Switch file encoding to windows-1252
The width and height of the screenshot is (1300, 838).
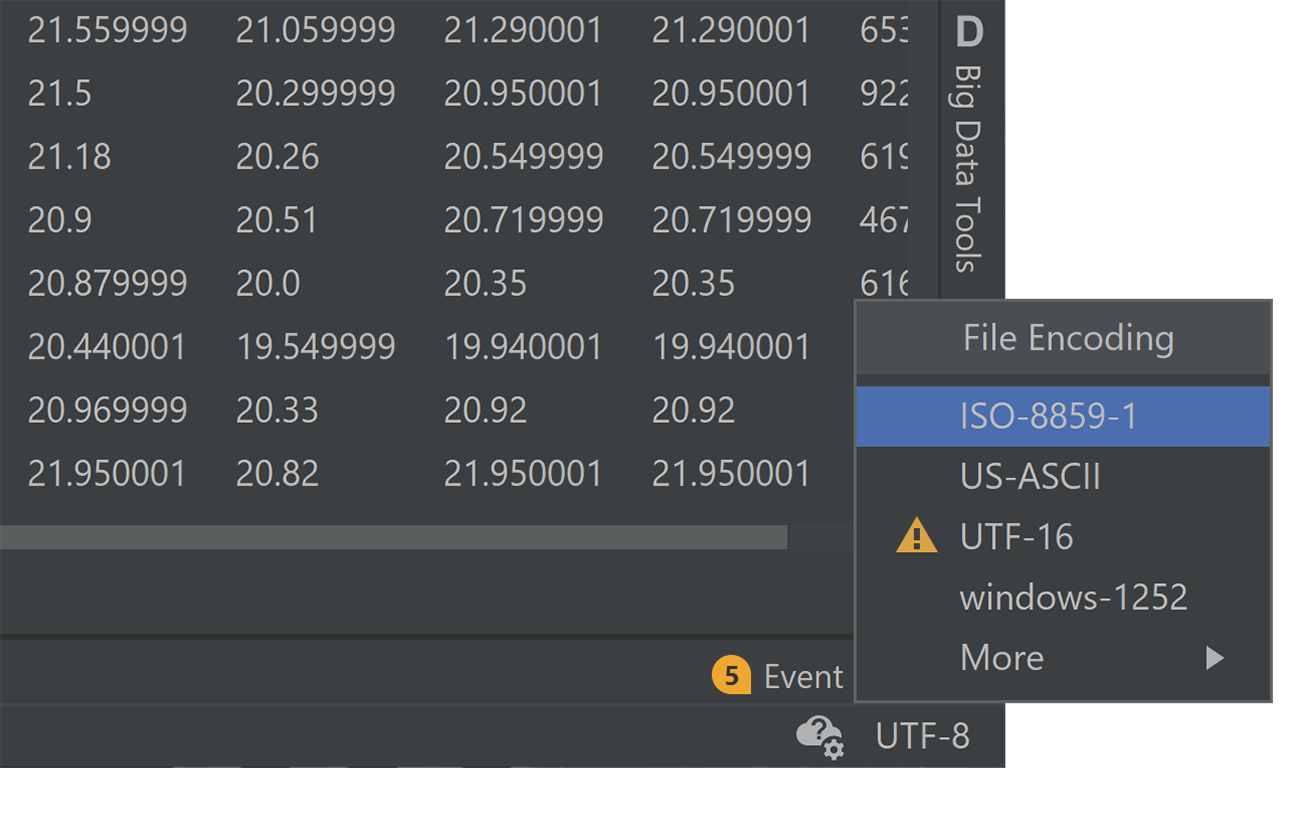point(1073,597)
